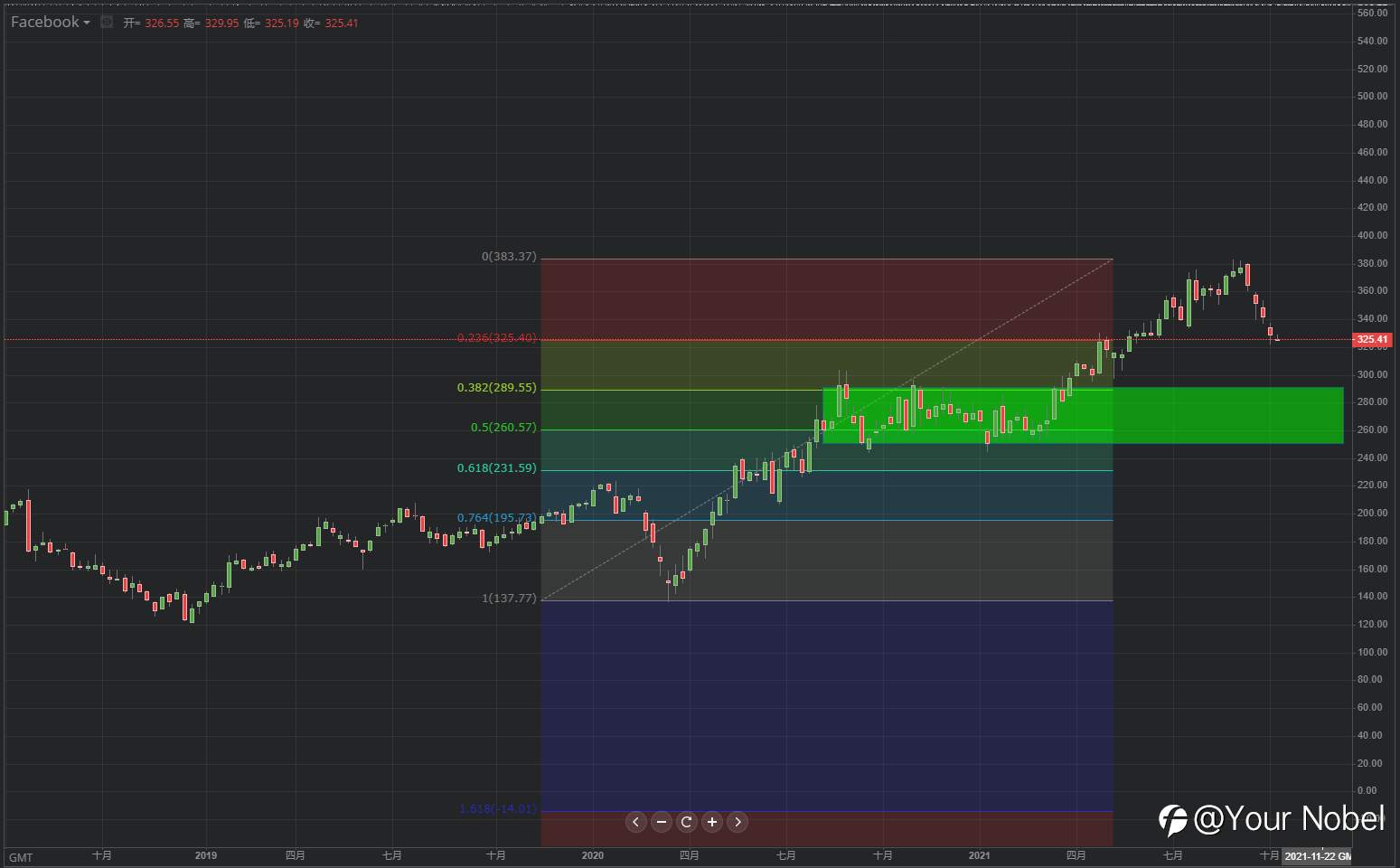Viewport: 1400px width, 868px height.
Task: Select the Fibonacci 1.618(-14.01) level label
Action: click(498, 809)
